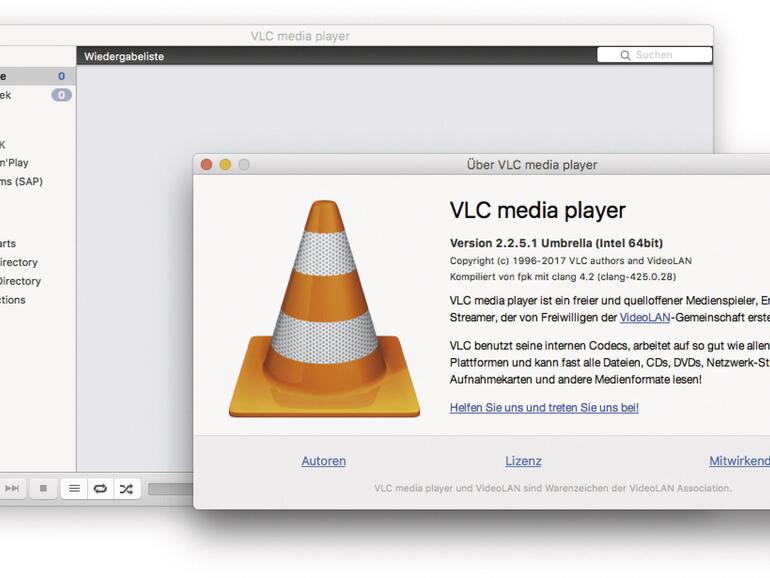770x578 pixels.
Task: Click the Über VLC media player title bar
Action: tap(532, 165)
